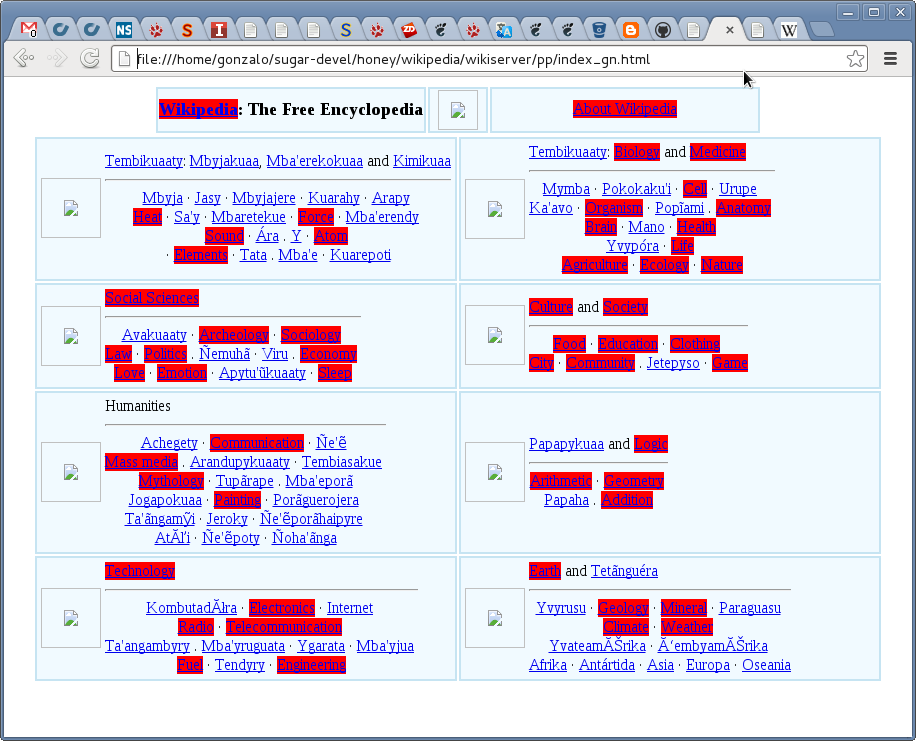The width and height of the screenshot is (916, 741).
Task: Click the broken image in the Earth section
Action: pyautogui.click(x=495, y=618)
